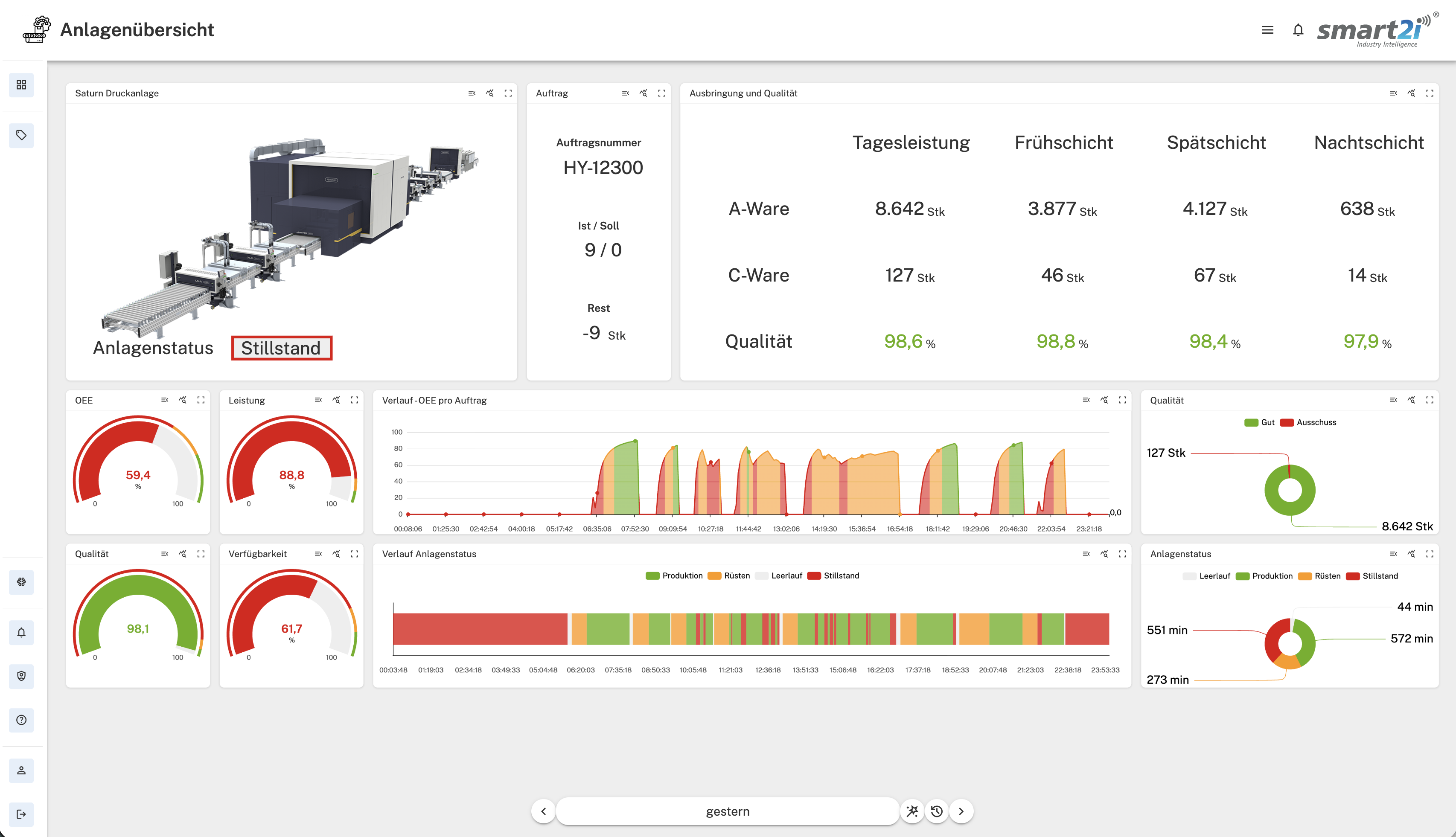
Task: Open dashboard grid icon in sidebar
Action: tap(21, 85)
